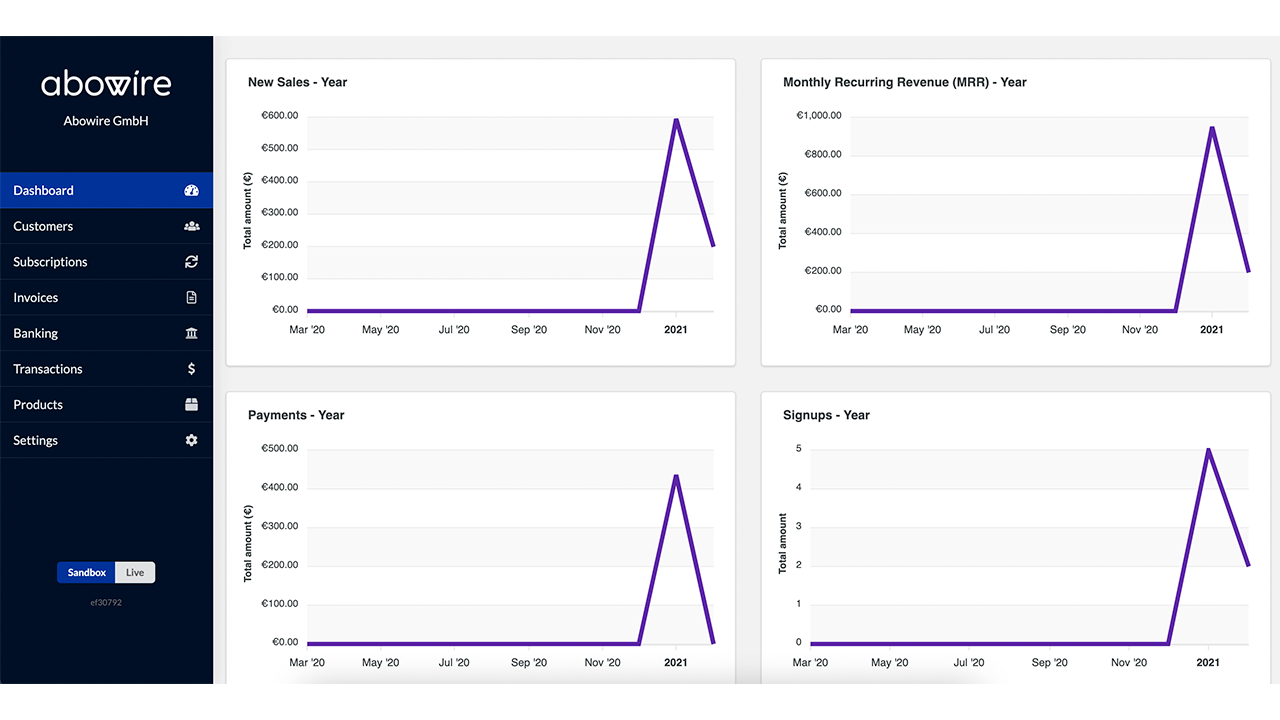Click the Products box icon
The image size is (1280, 720).
(x=192, y=405)
